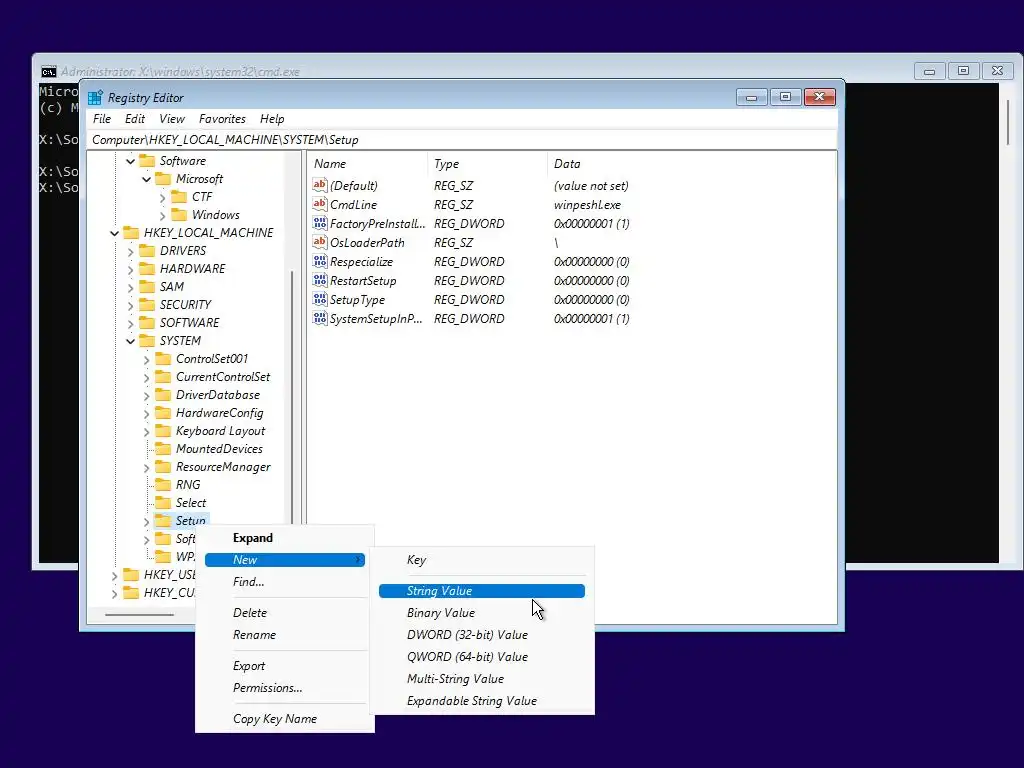Click the DRIVERS folder icon
The height and width of the screenshot is (768, 1024).
point(148,251)
